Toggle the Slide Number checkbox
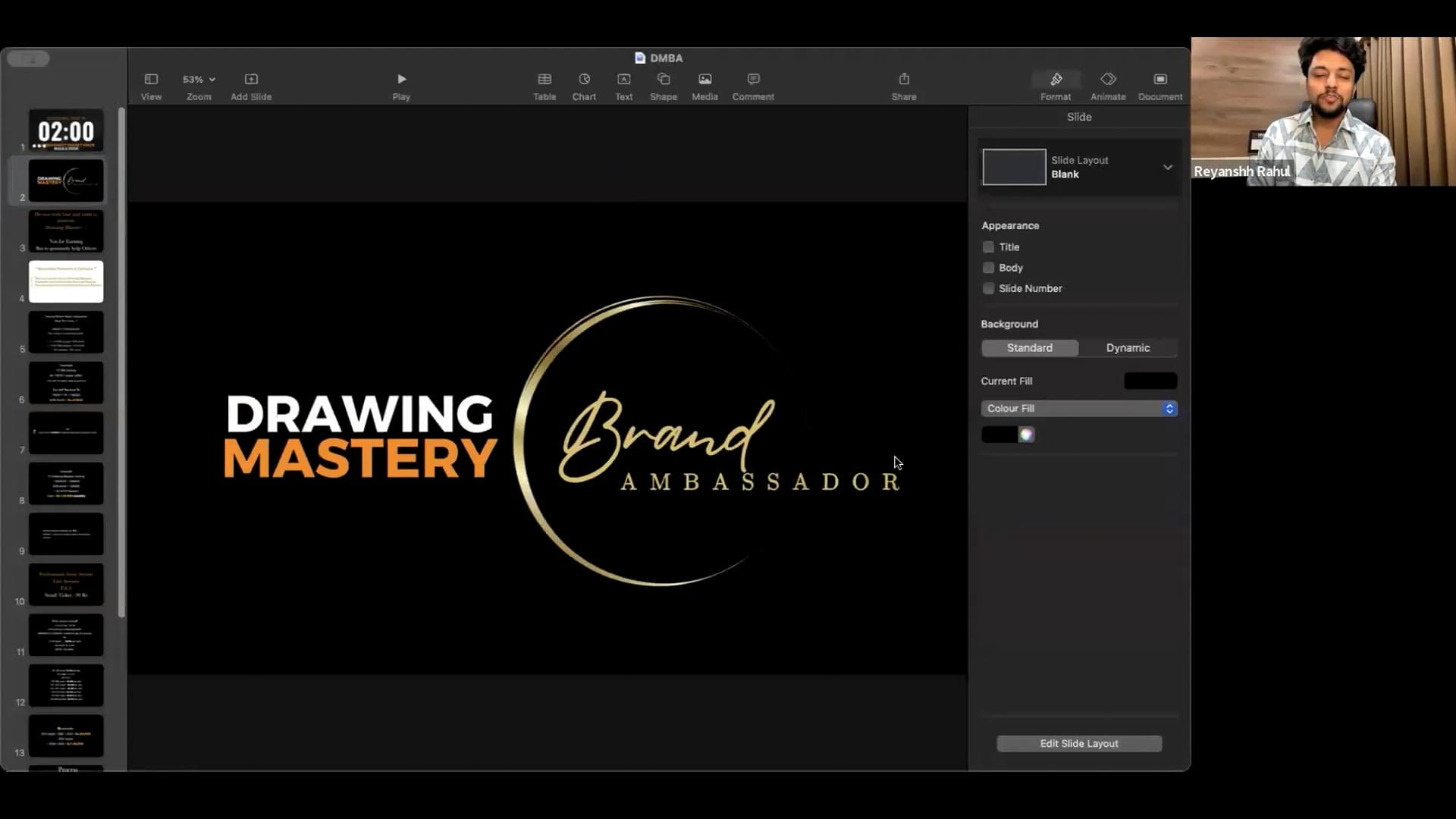 988,288
